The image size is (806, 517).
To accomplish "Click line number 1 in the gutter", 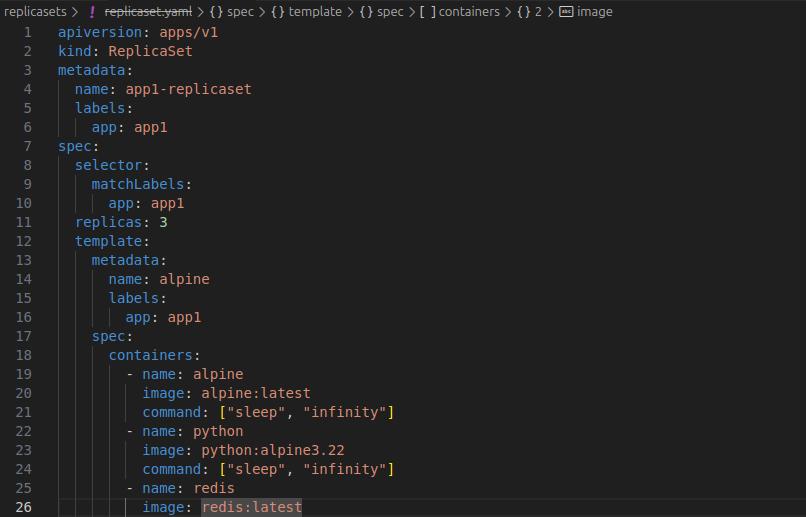I will (x=27, y=32).
